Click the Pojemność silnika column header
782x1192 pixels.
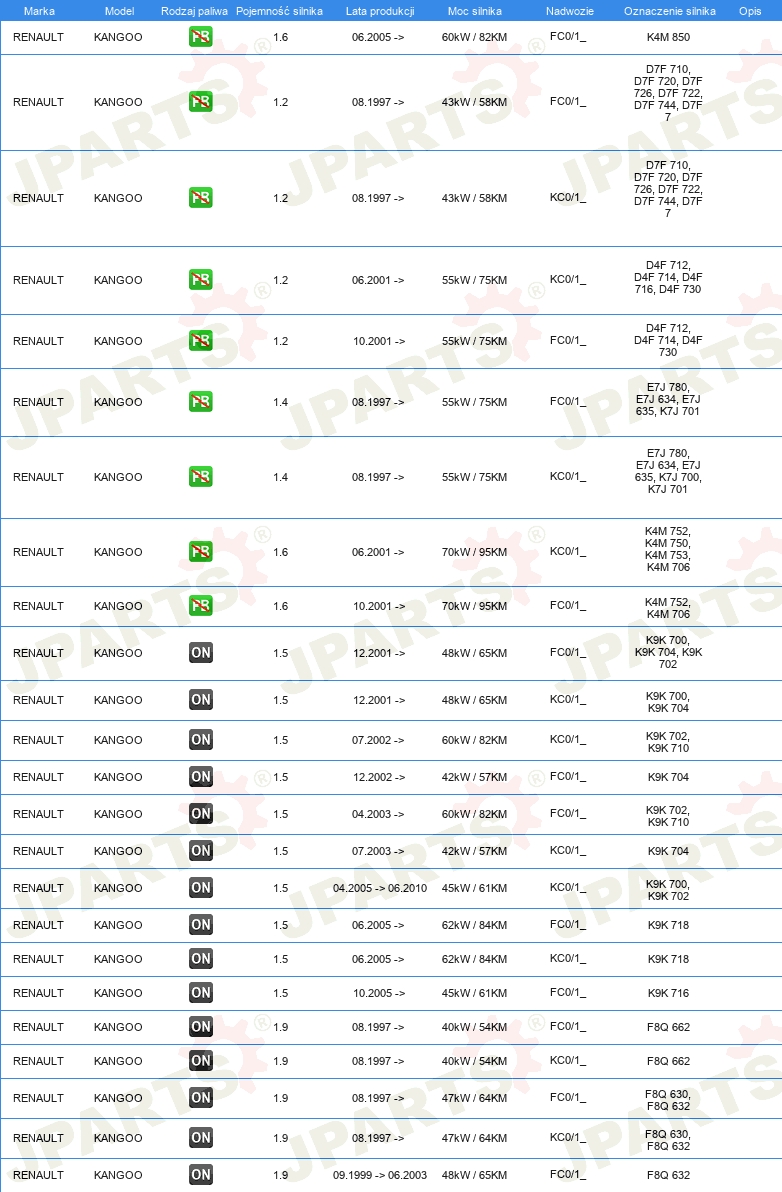coord(280,11)
